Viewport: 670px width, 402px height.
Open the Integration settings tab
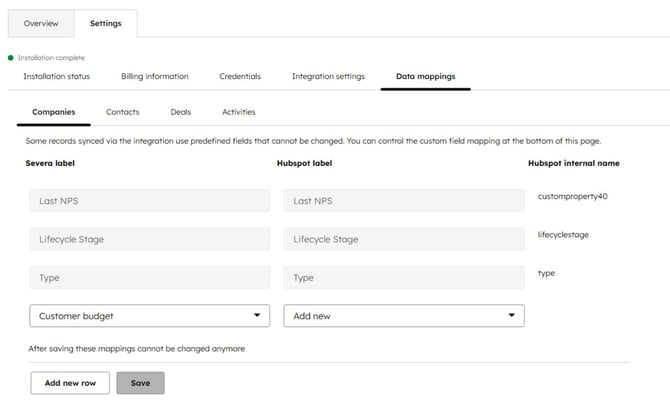coord(328,76)
